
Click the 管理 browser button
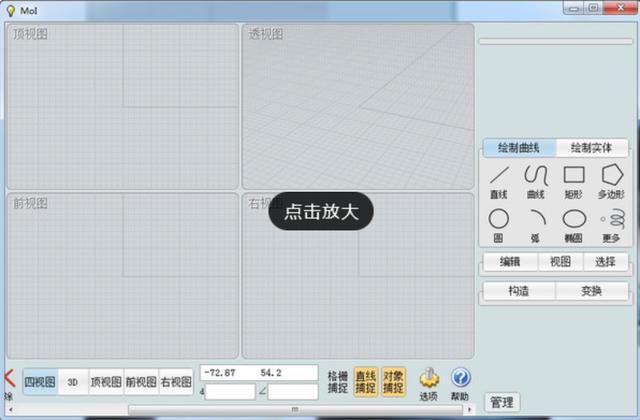(x=502, y=403)
